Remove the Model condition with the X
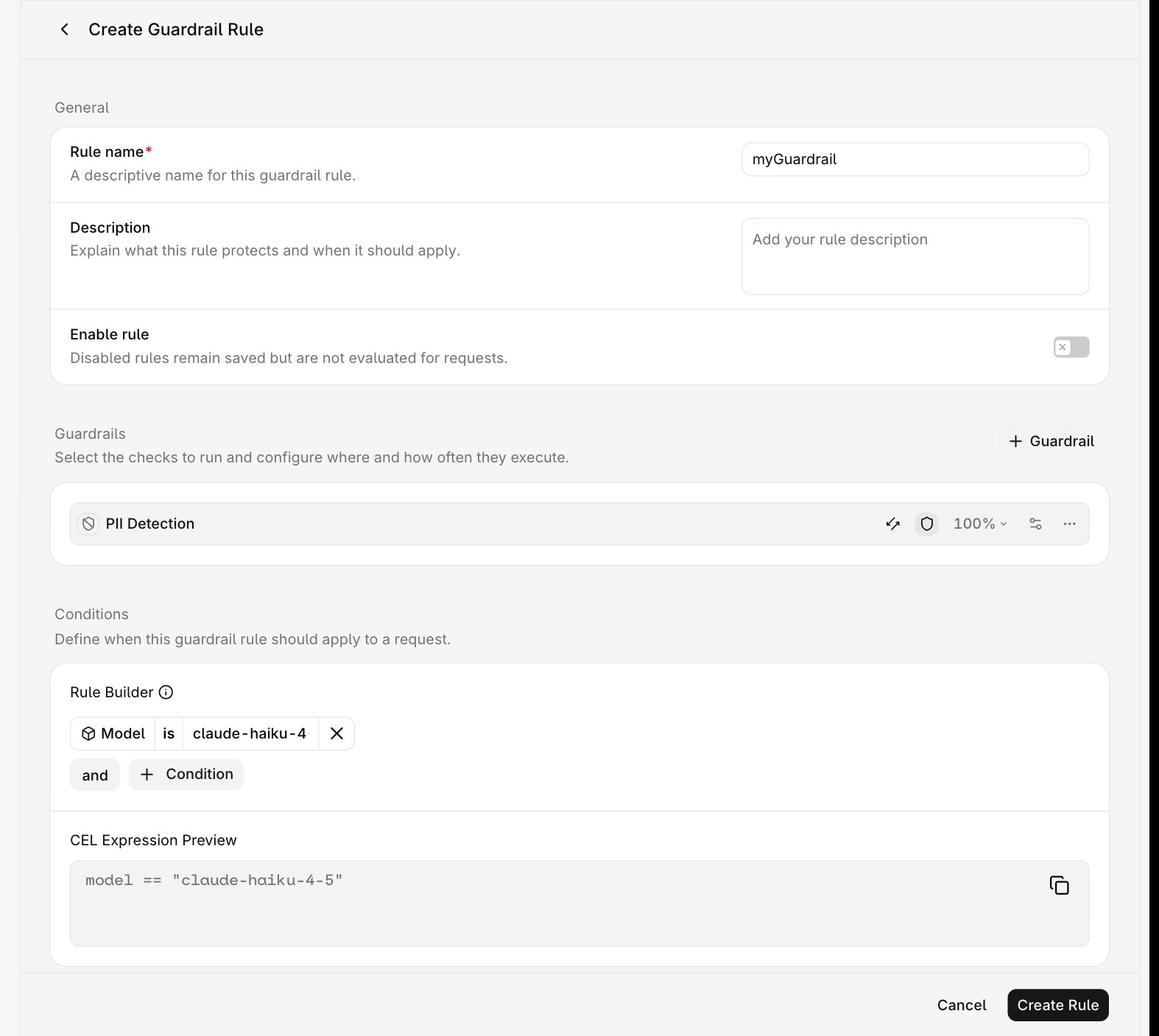This screenshot has height=1036, width=1159. coord(337,733)
